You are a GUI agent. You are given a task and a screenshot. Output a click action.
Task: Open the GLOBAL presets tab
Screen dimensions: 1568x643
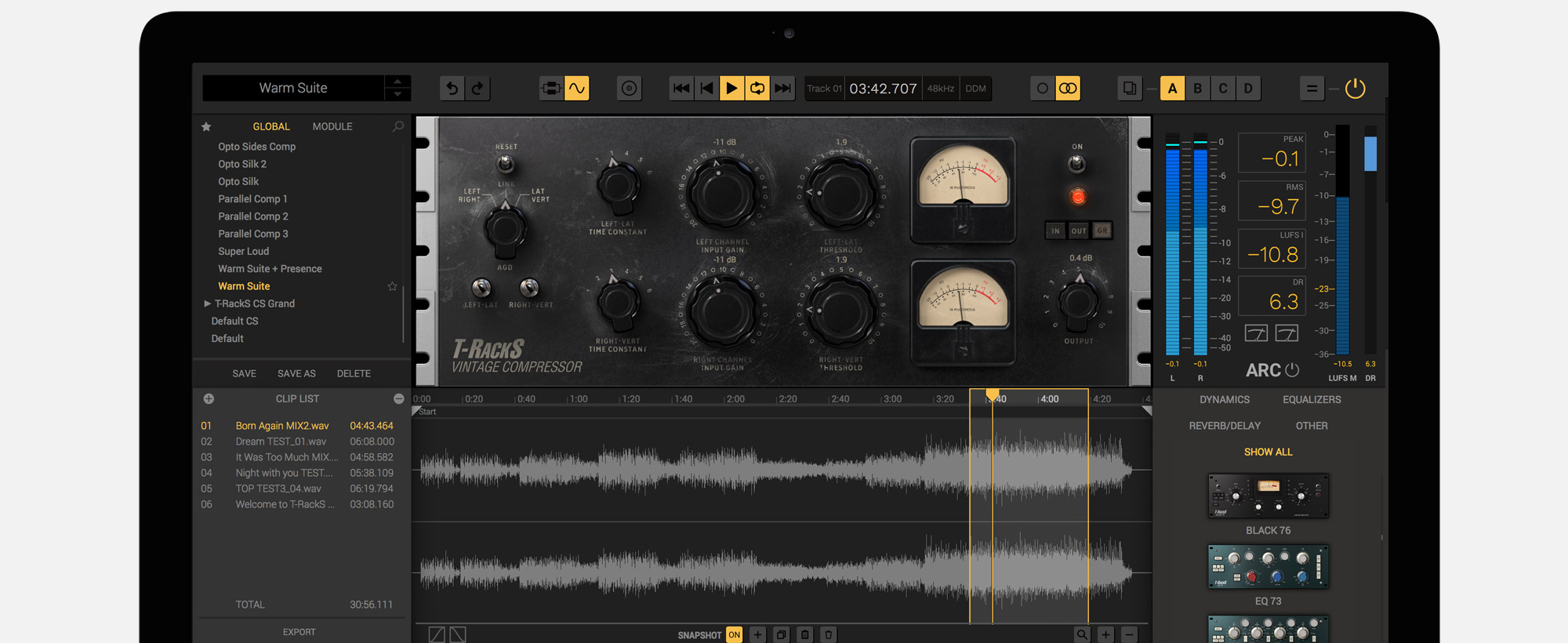point(271,126)
